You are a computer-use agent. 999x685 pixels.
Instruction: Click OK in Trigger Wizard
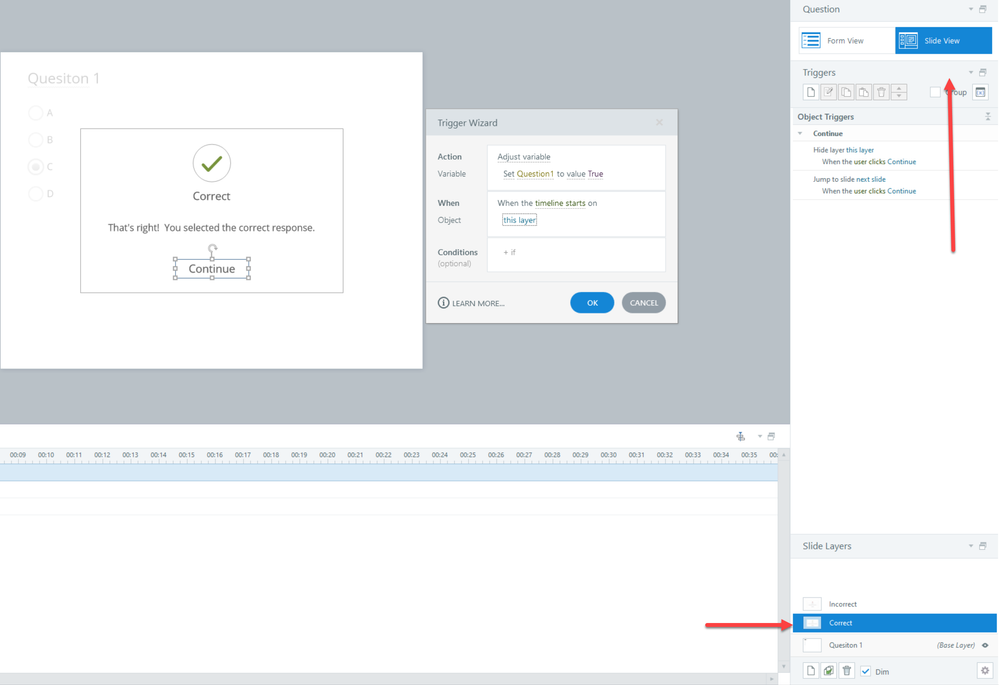coord(592,303)
